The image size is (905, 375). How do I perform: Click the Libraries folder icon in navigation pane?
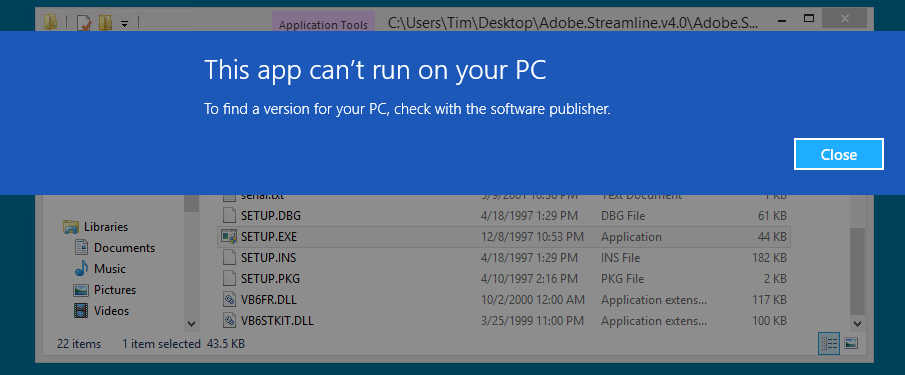(x=71, y=227)
